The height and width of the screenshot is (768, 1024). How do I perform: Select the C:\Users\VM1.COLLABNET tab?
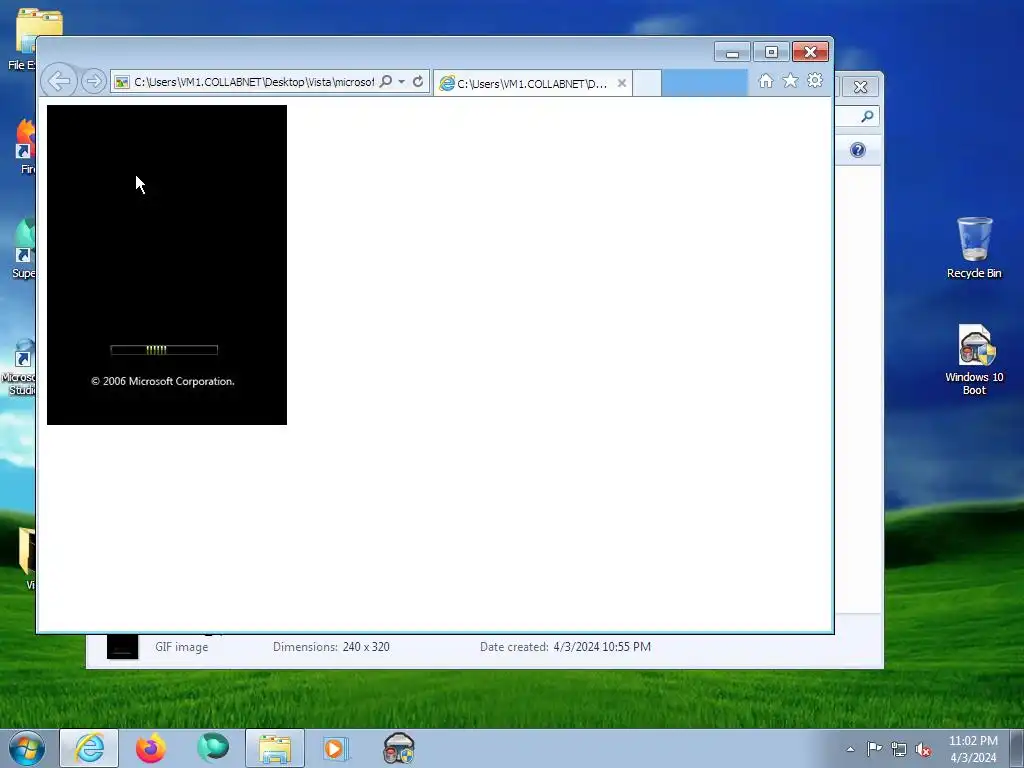(532, 84)
